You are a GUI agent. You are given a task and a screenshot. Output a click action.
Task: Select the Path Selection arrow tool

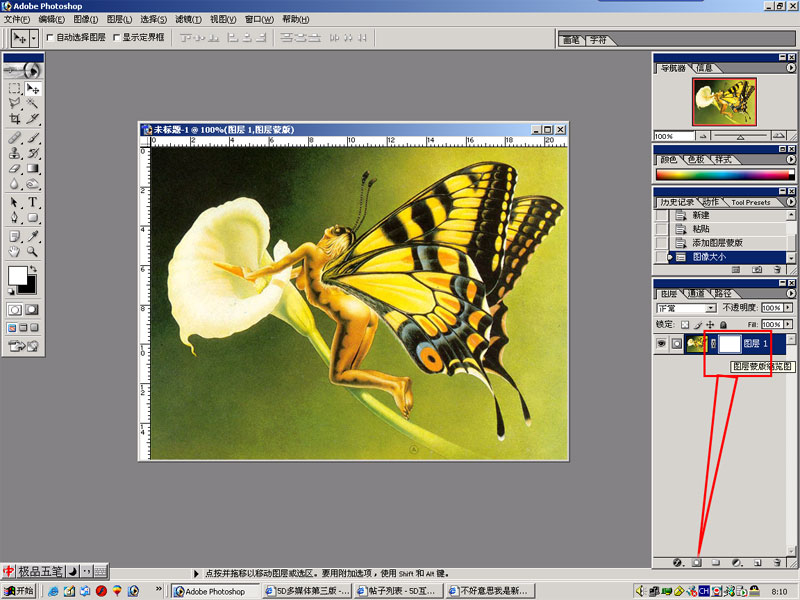pyautogui.click(x=14, y=203)
